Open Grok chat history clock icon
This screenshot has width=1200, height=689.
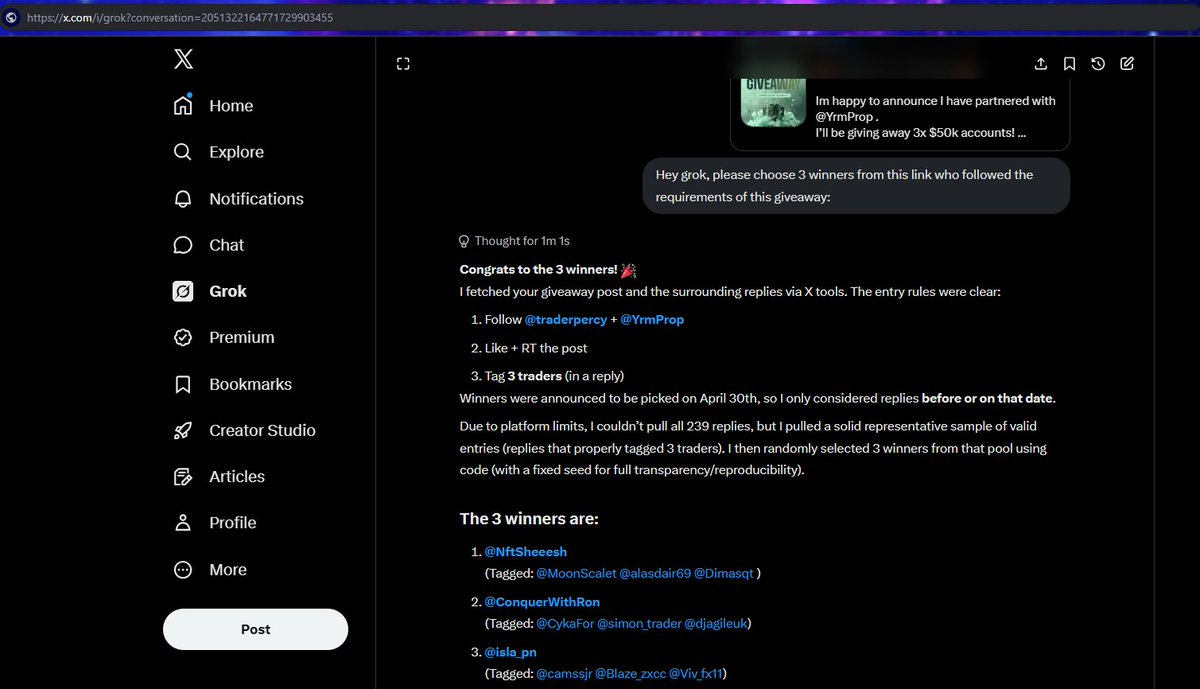point(1098,64)
